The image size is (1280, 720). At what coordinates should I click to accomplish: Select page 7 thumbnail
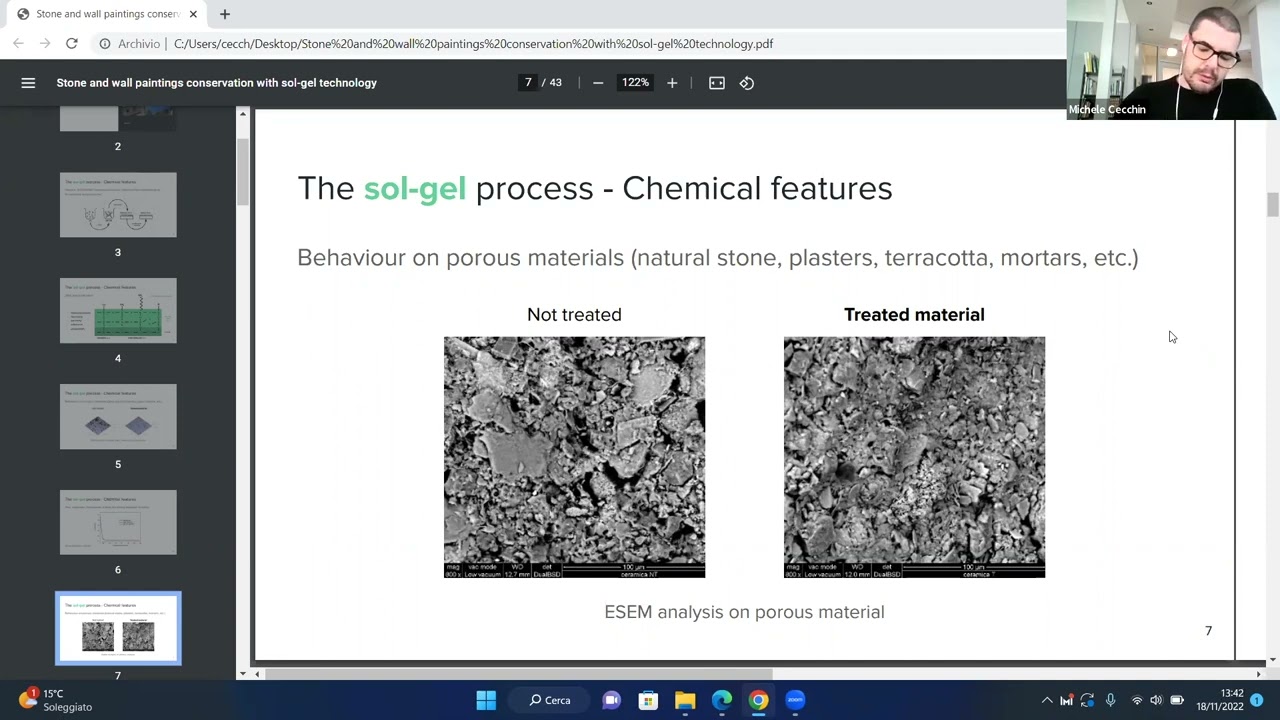[118, 628]
